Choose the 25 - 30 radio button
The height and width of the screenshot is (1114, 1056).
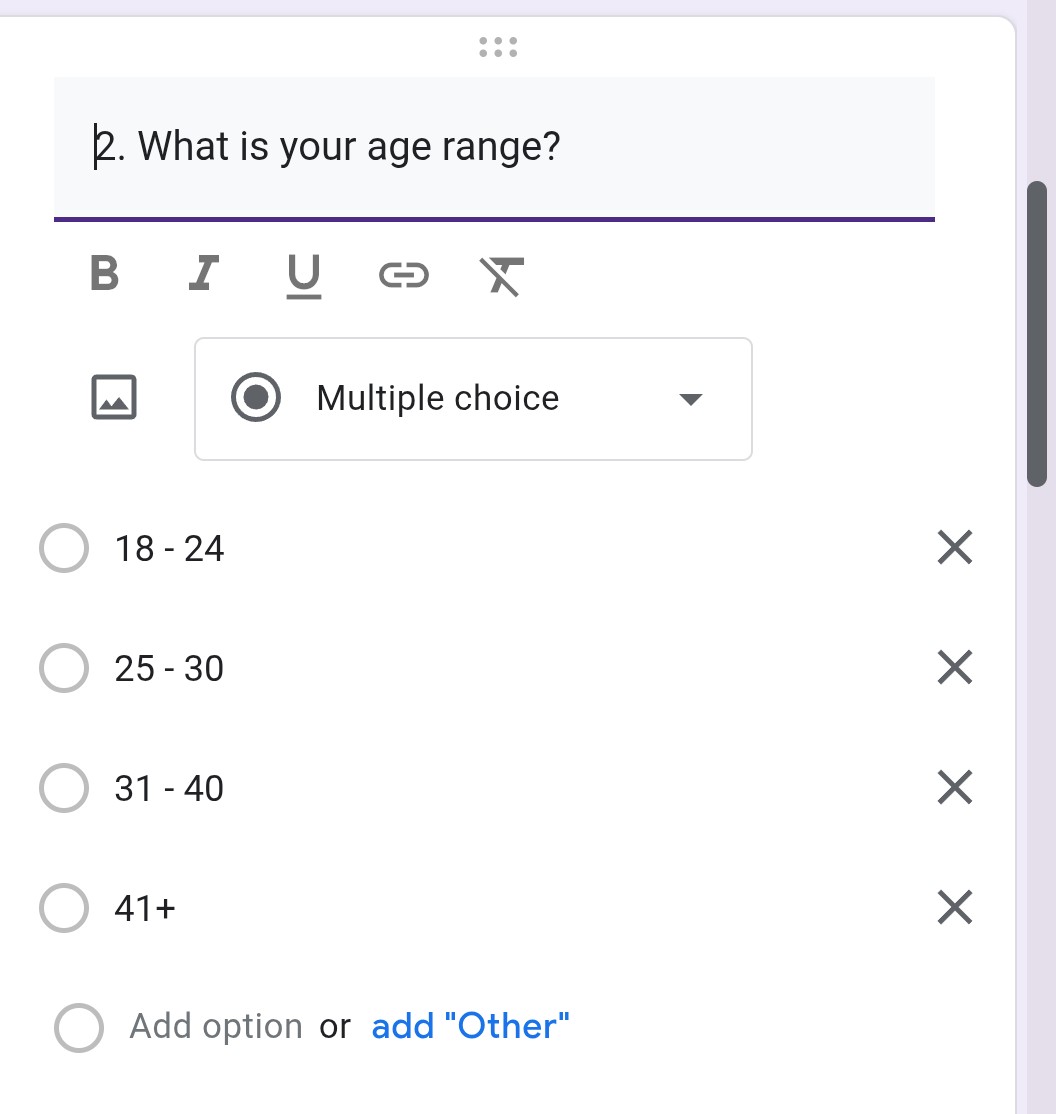click(64, 668)
